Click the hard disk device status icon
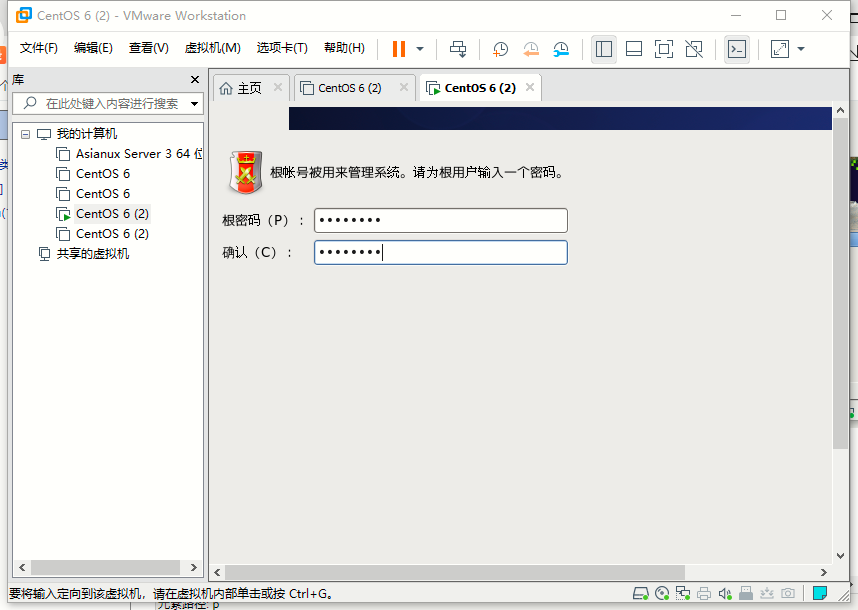The width and height of the screenshot is (858, 610). click(x=640, y=593)
